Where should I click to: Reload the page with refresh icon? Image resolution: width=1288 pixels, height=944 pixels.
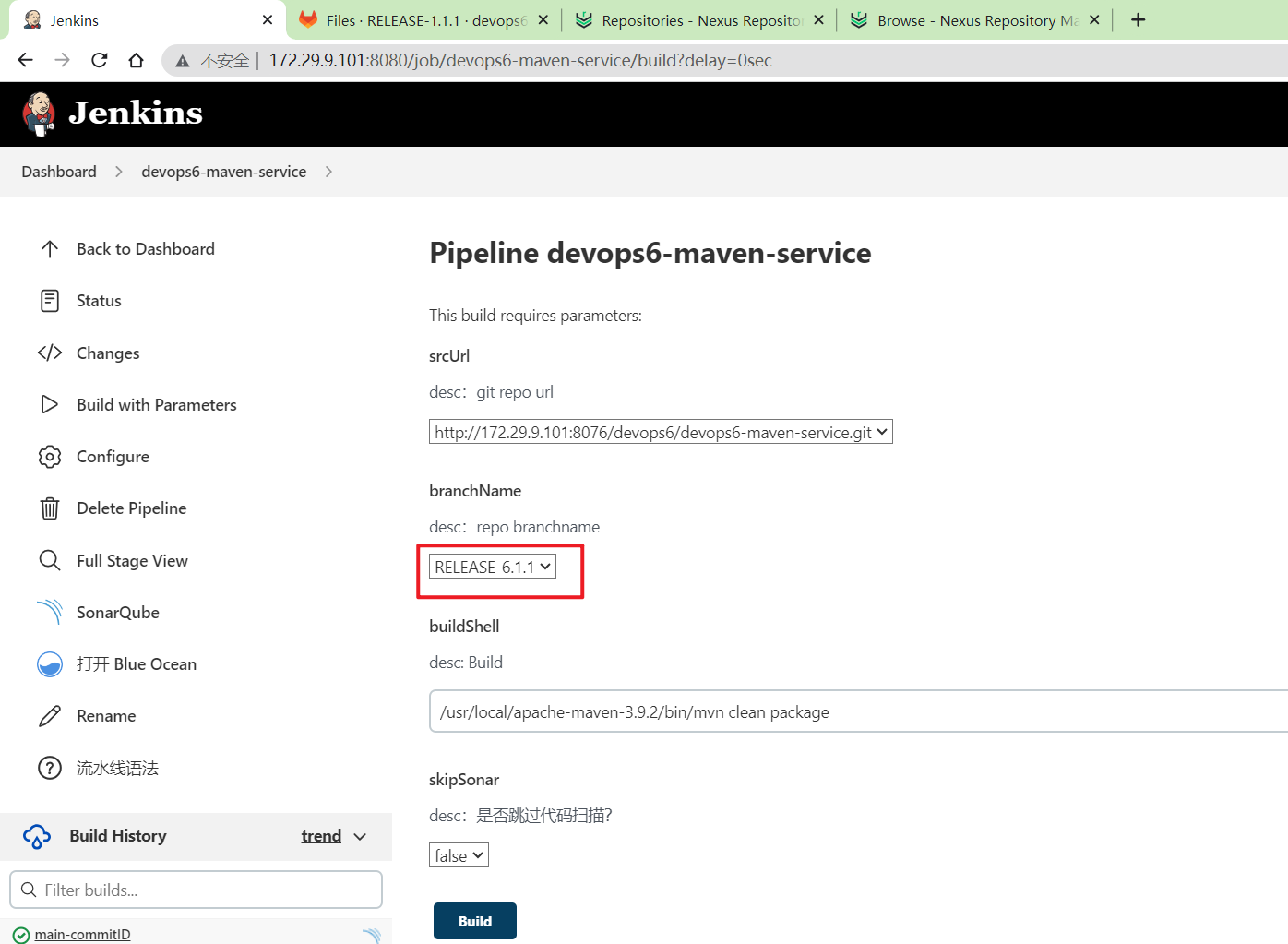[x=100, y=60]
